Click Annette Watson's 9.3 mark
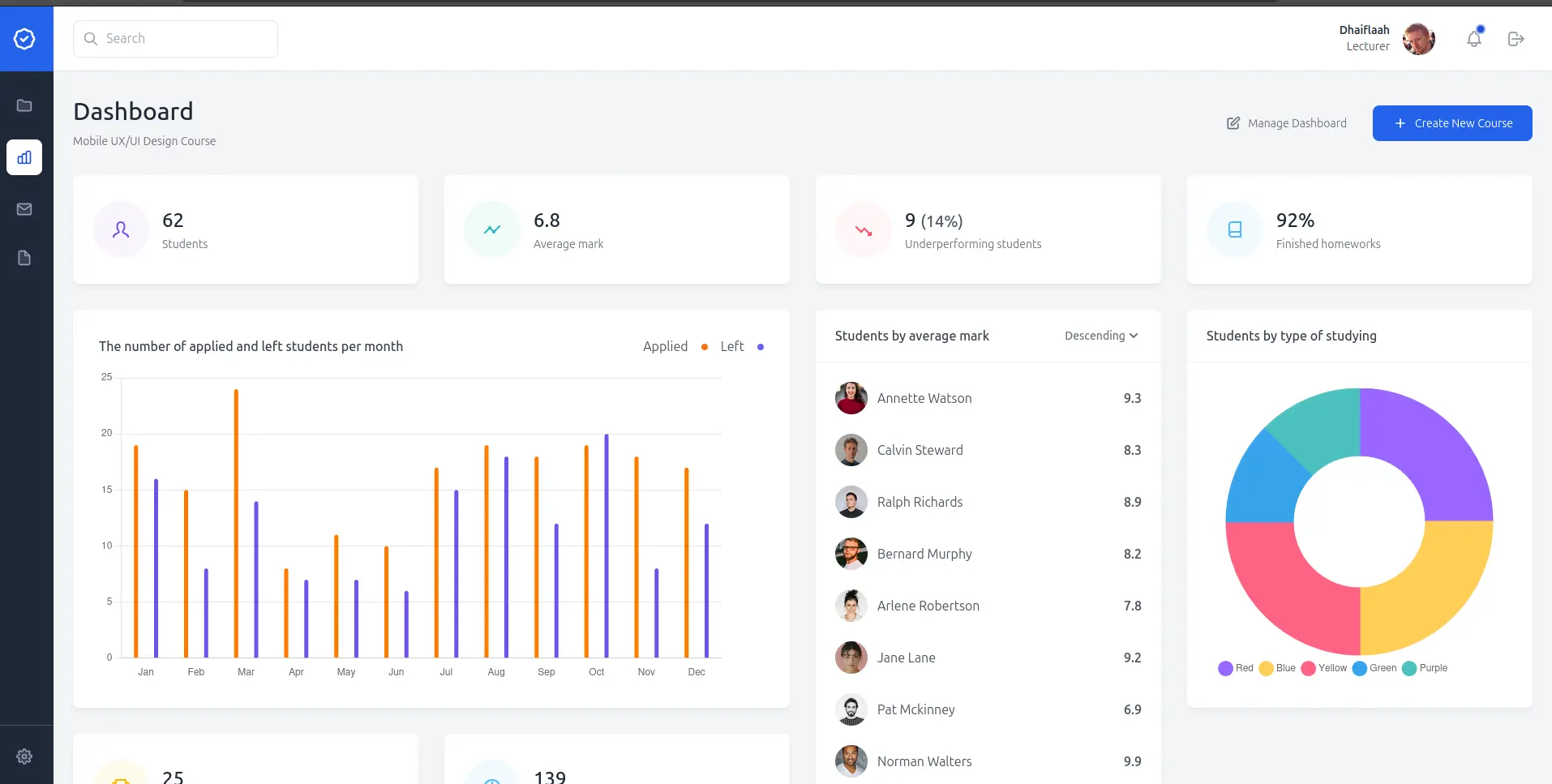This screenshot has height=784, width=1552. [1132, 398]
